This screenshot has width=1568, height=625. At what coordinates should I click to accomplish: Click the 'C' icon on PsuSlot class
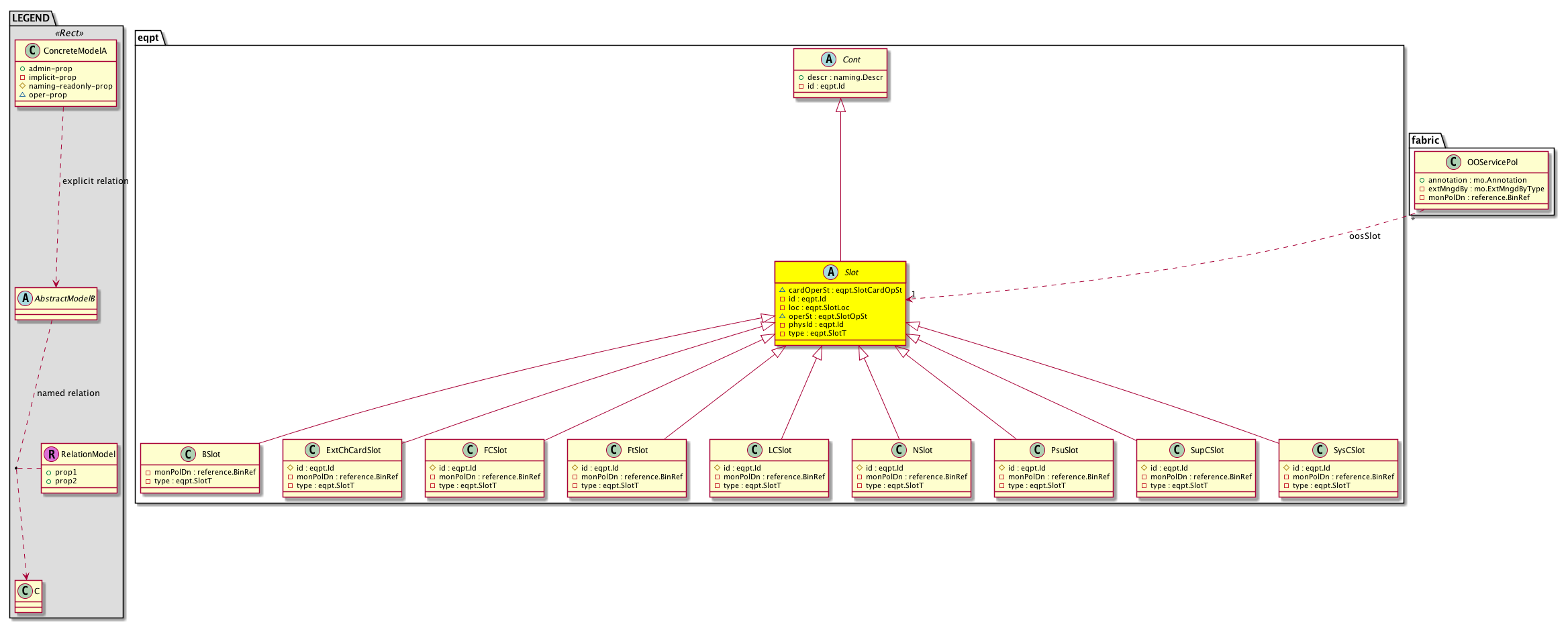[1037, 450]
